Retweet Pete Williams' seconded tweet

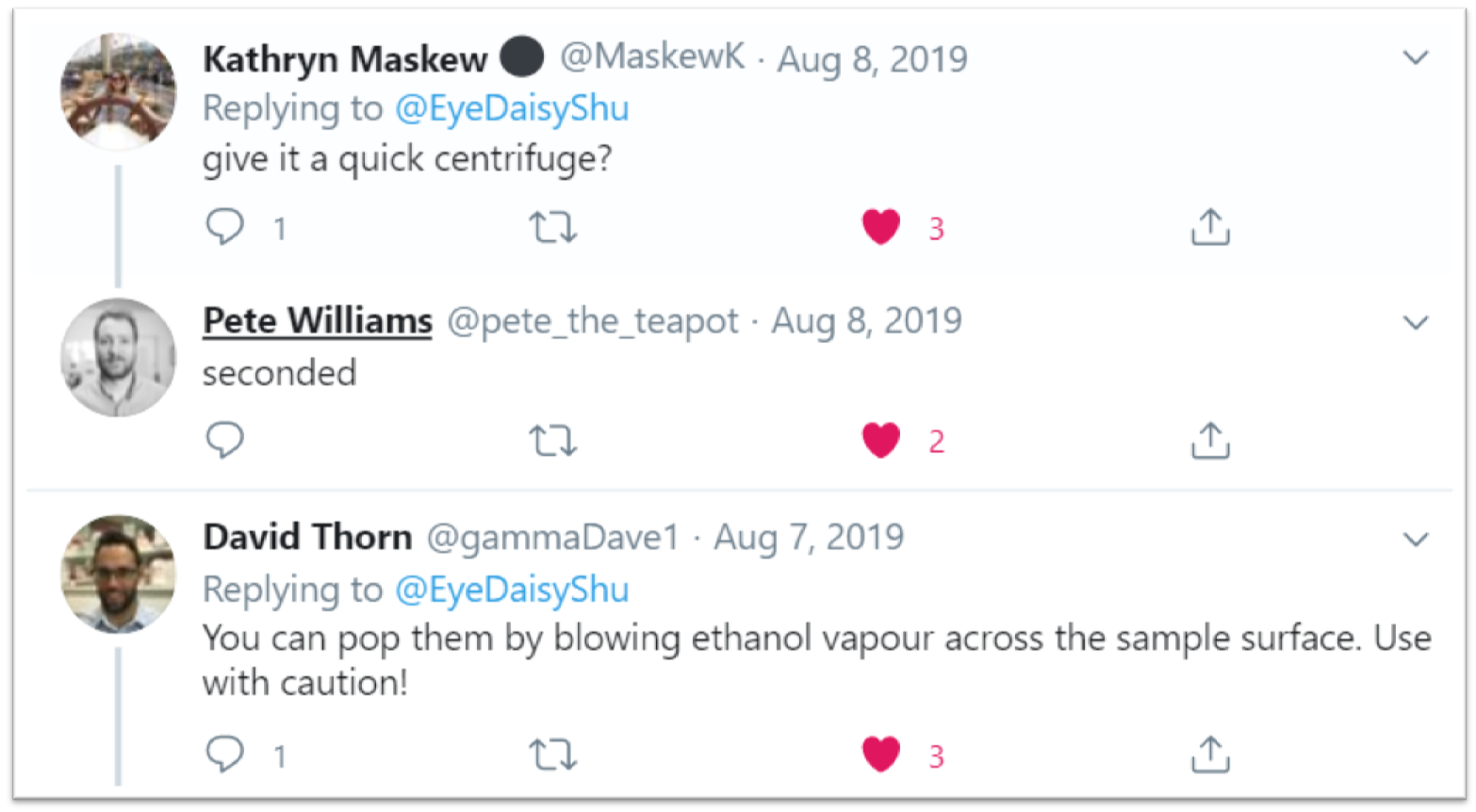(x=552, y=440)
